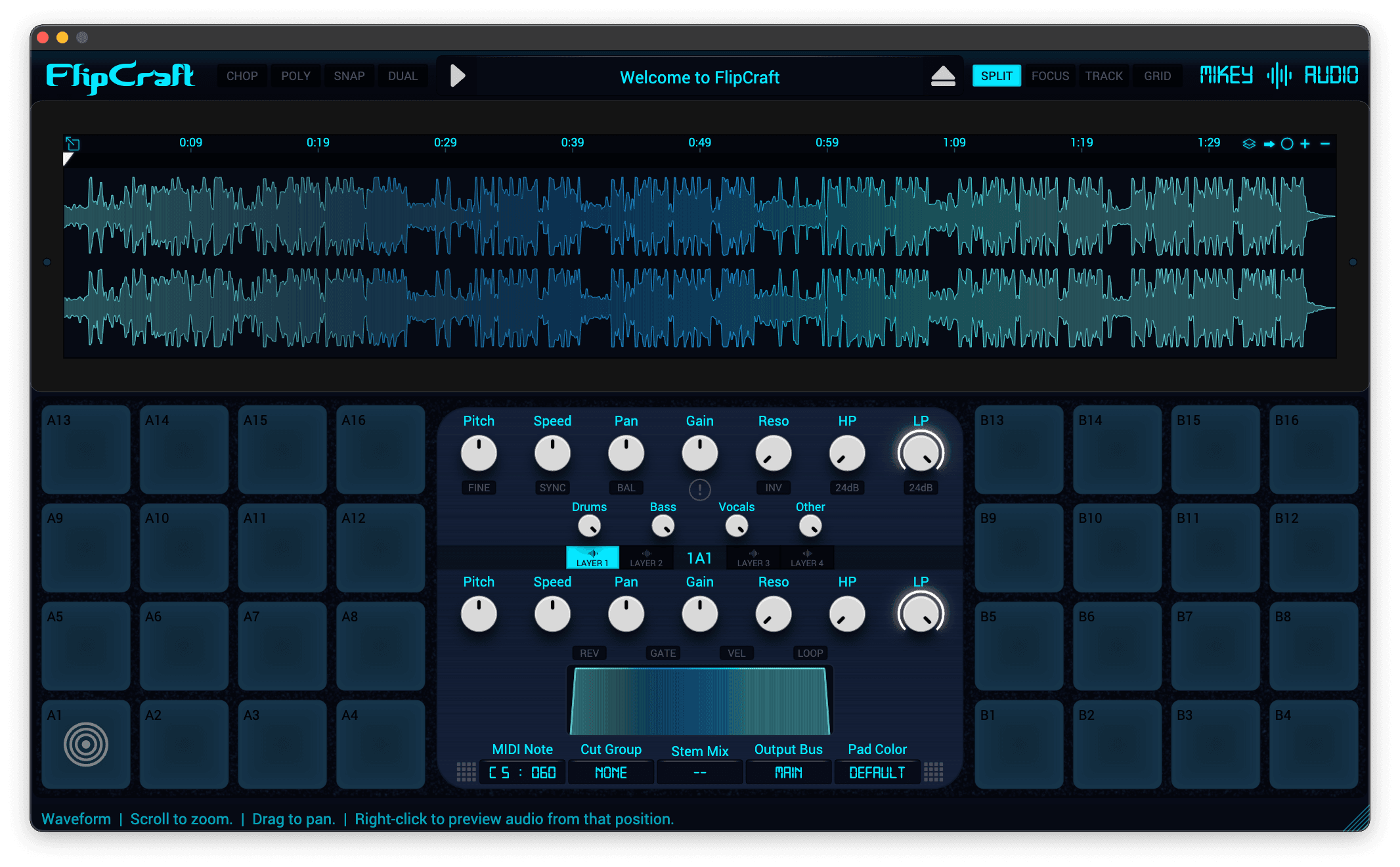Open the Pad Color selector showing DEFAULT

click(x=877, y=772)
